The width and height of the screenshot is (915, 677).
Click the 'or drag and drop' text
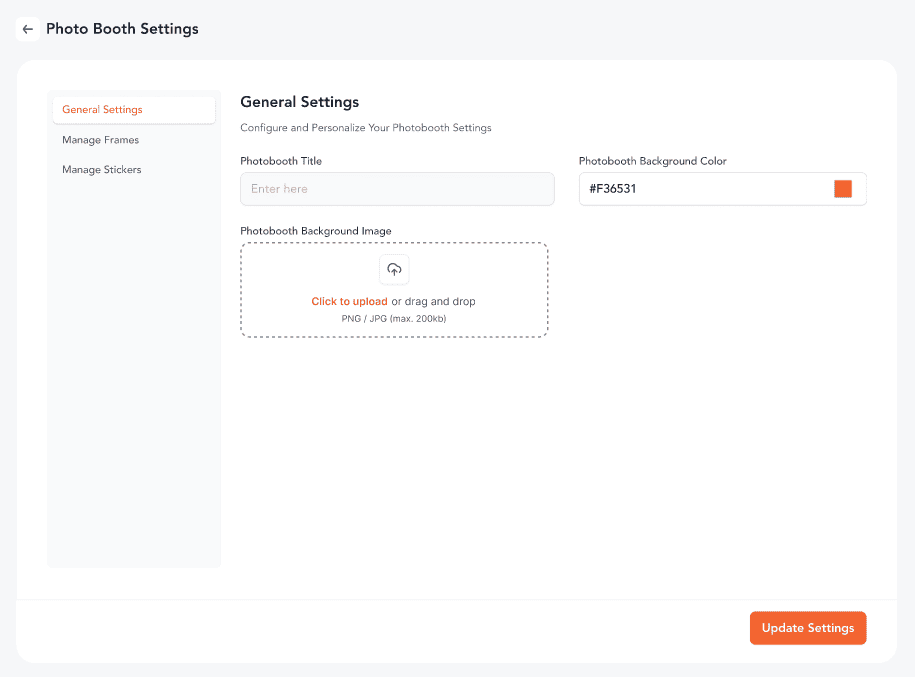[x=434, y=302]
